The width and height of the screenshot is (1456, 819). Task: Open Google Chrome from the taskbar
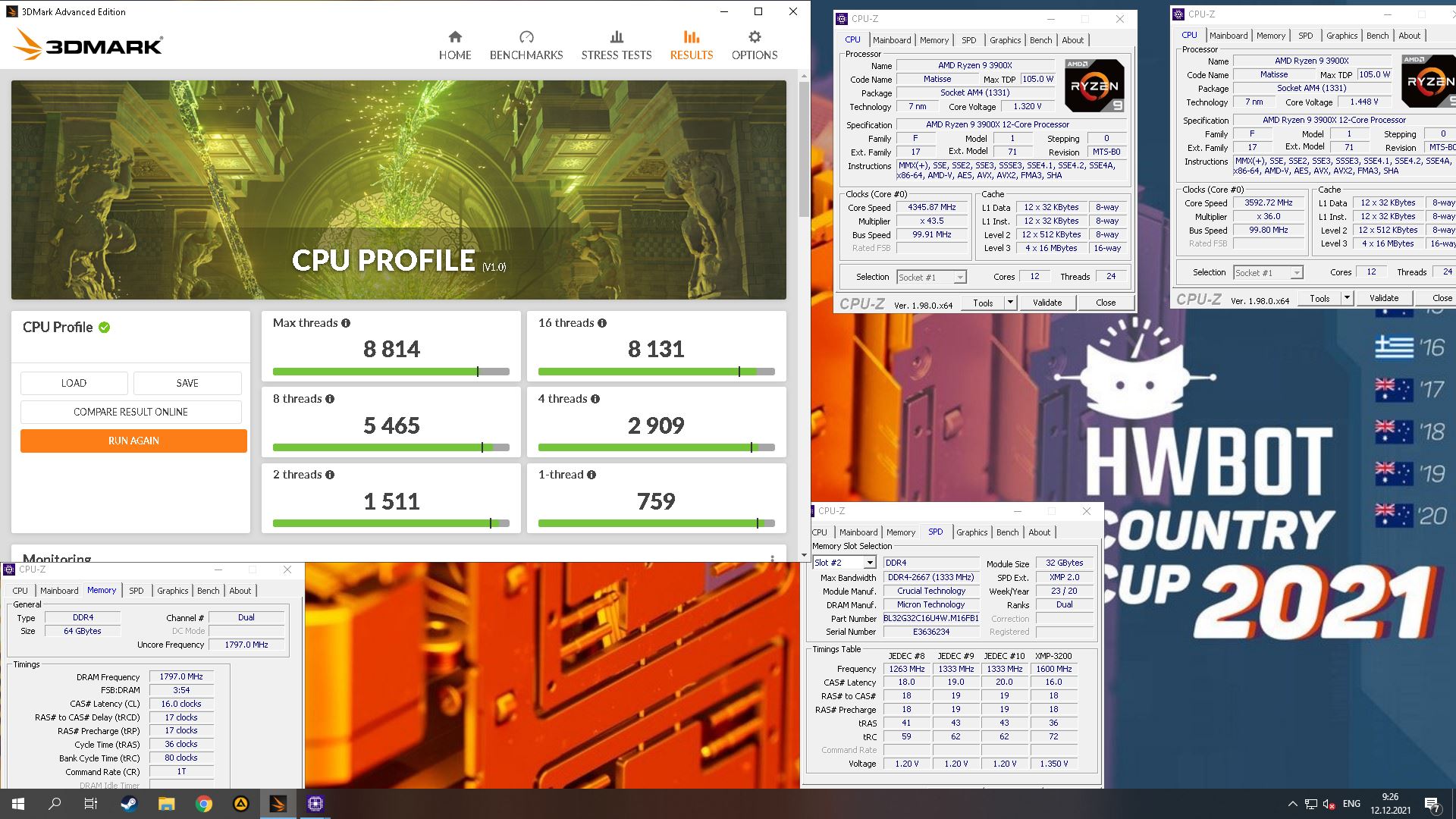[x=203, y=804]
